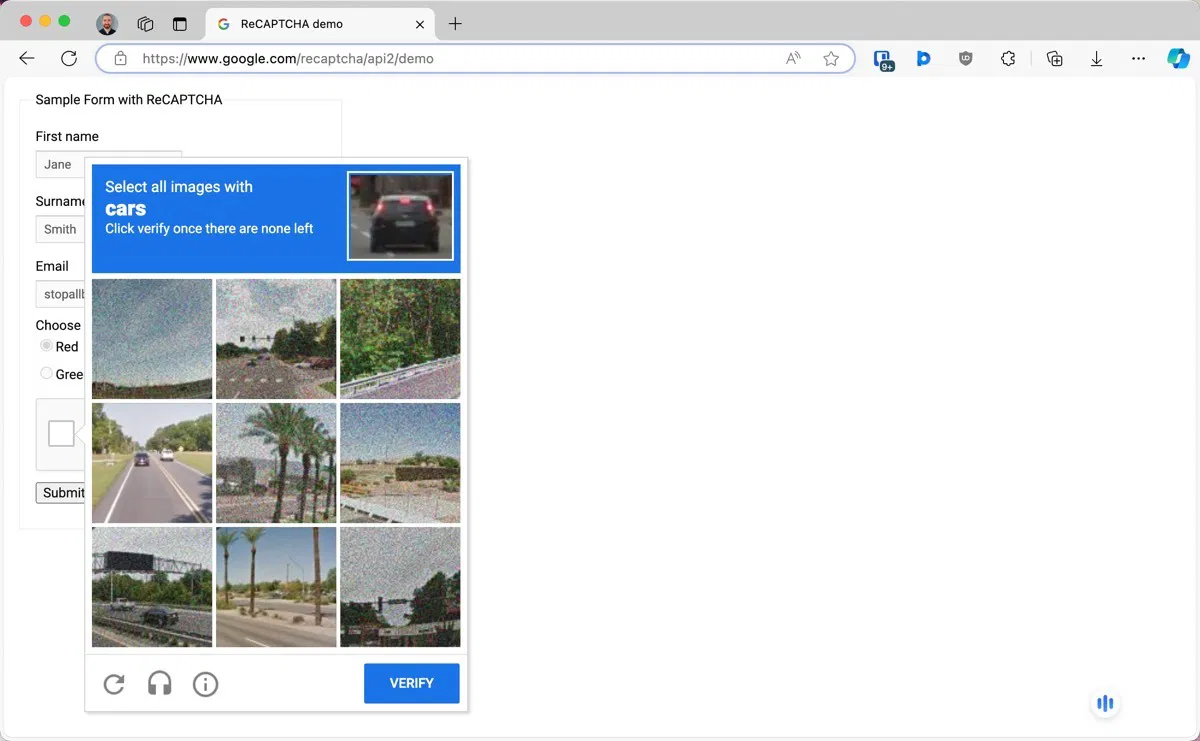Open the Collections icon in the toolbar
Screen dimensions: 1200x741
tap(1054, 59)
